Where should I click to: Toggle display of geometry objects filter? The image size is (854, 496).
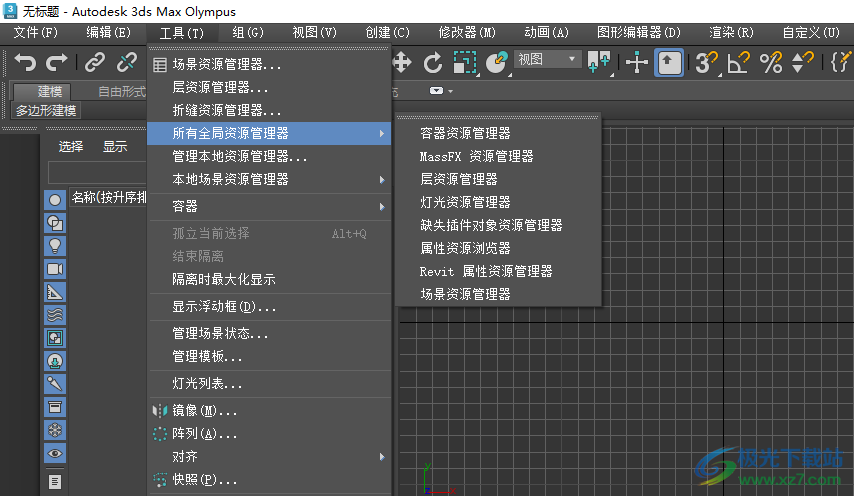(55, 200)
